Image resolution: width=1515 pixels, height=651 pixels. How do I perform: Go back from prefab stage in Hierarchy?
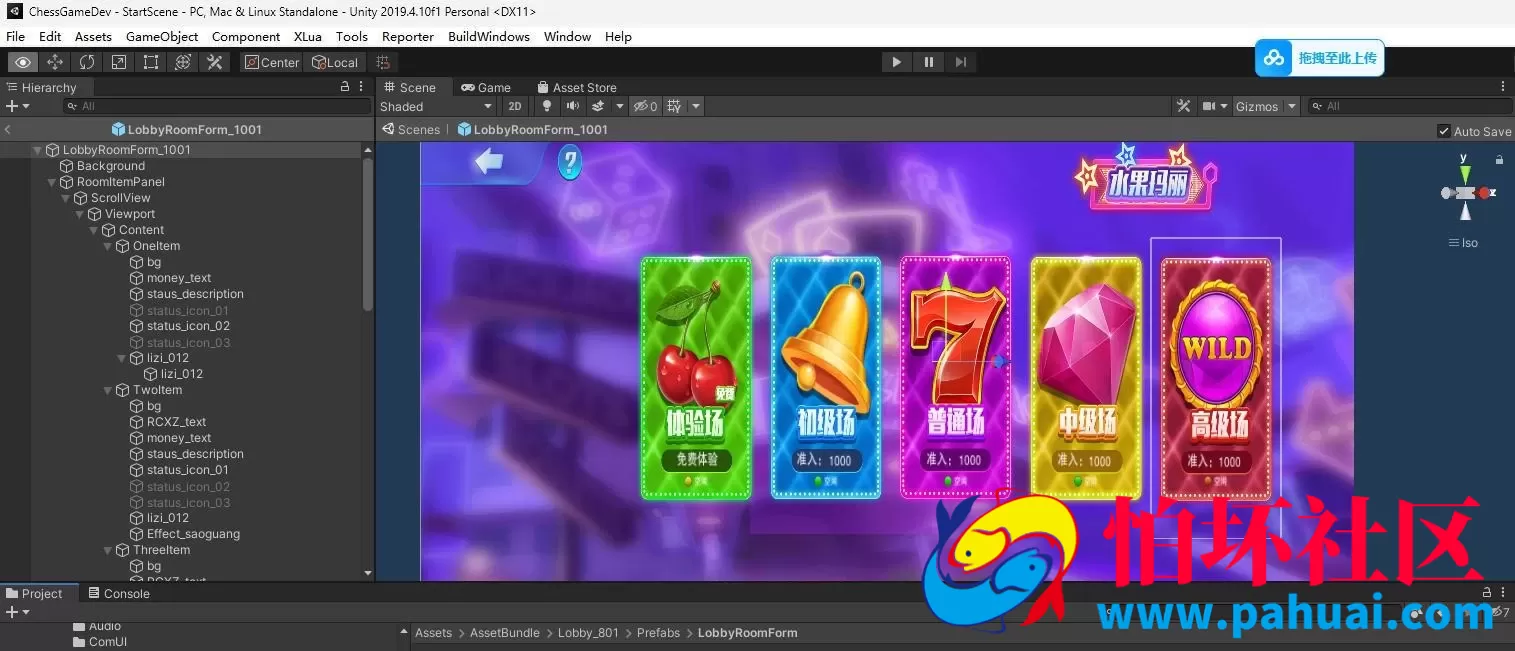[x=8, y=129]
